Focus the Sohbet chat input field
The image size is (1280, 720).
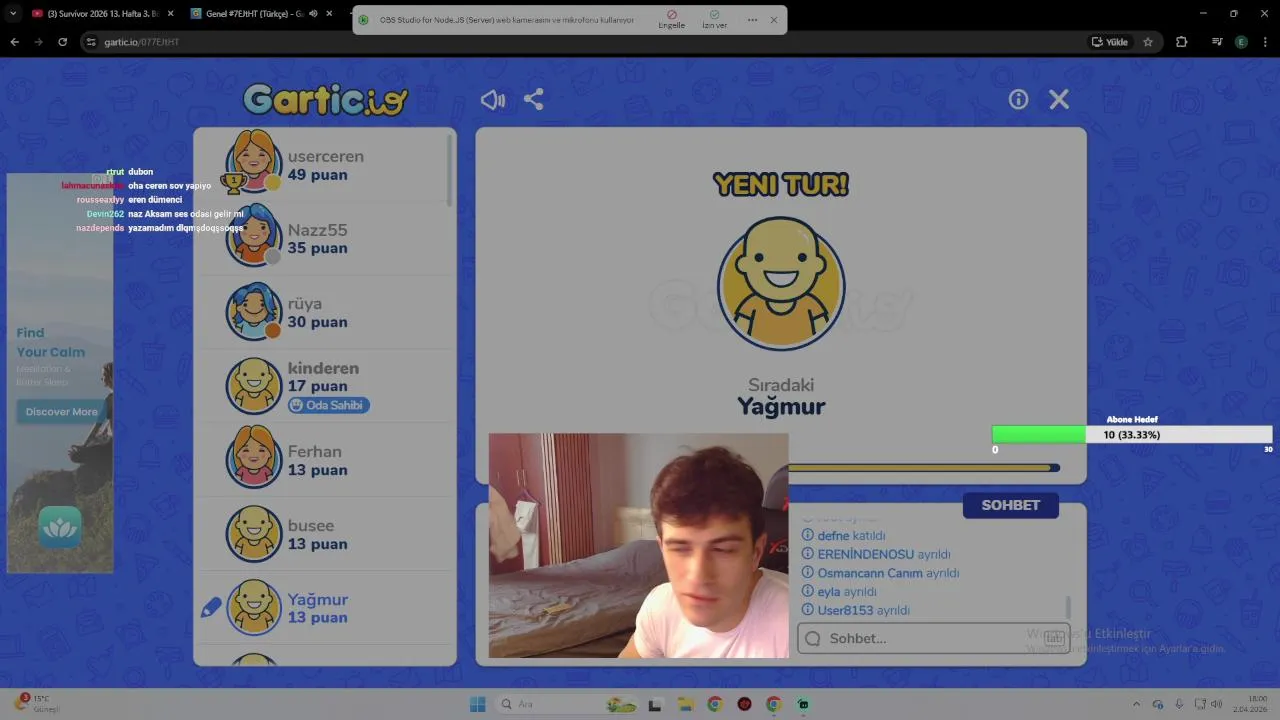[933, 638]
